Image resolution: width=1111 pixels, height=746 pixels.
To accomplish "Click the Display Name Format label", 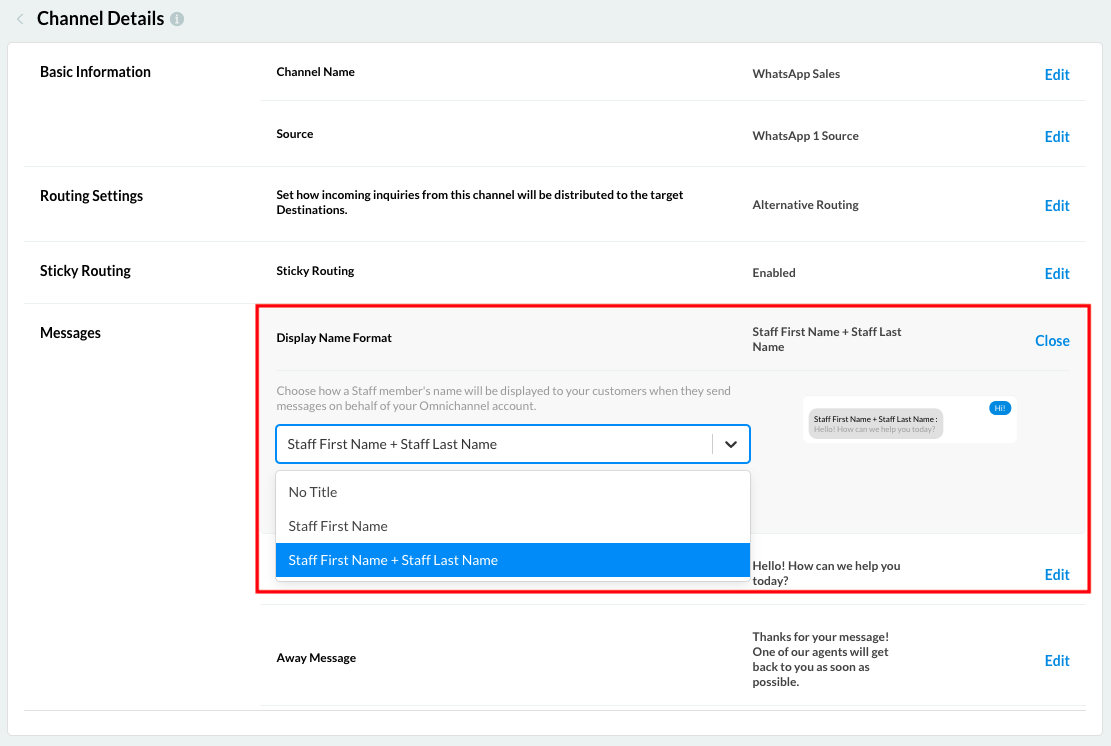I will click(x=334, y=338).
